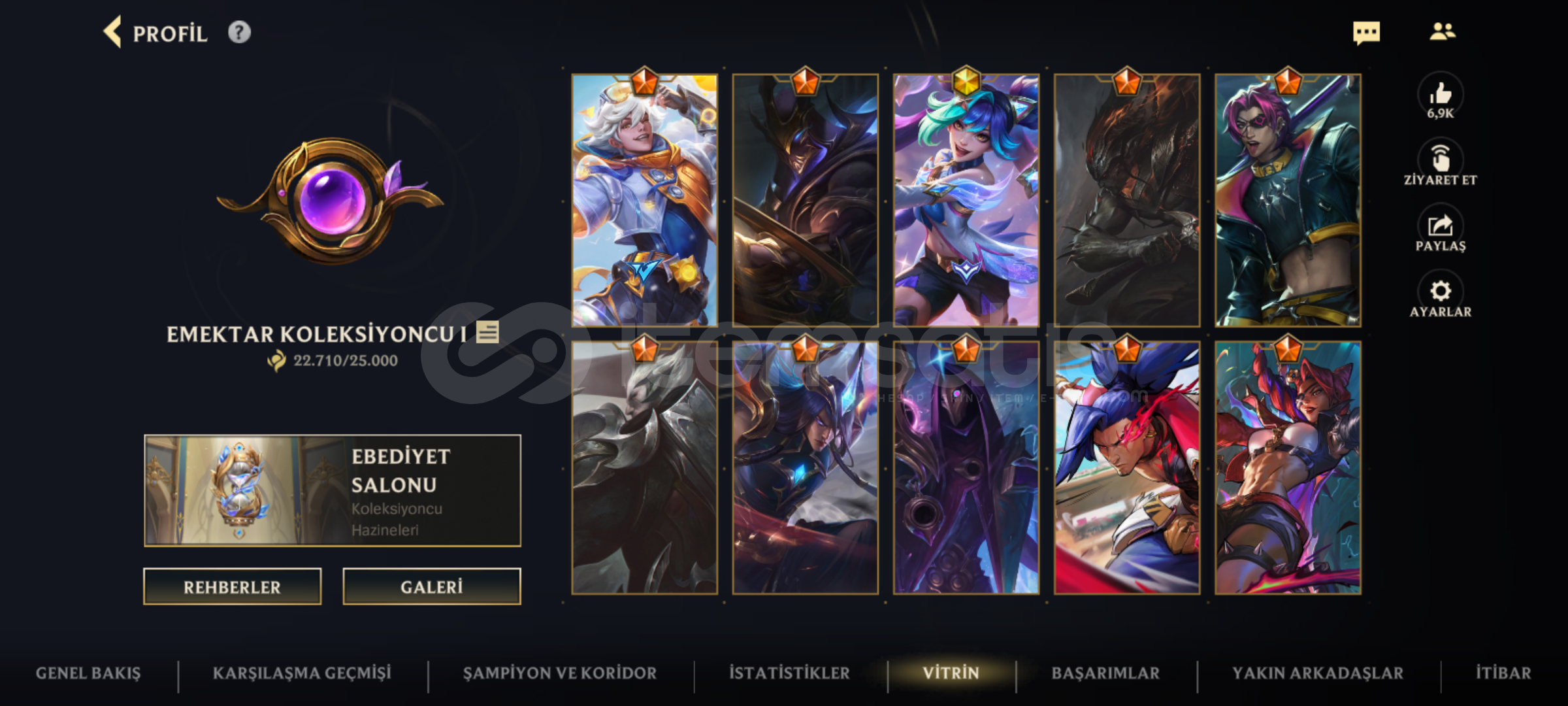The image size is (1568, 706).
Task: Click the Galeri button
Action: coord(432,586)
